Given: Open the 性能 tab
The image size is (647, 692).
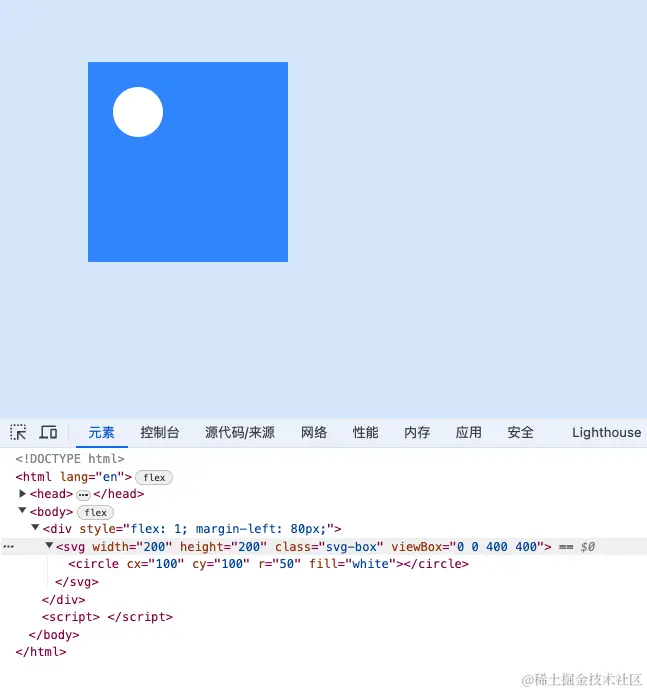Looking at the screenshot, I should [365, 432].
